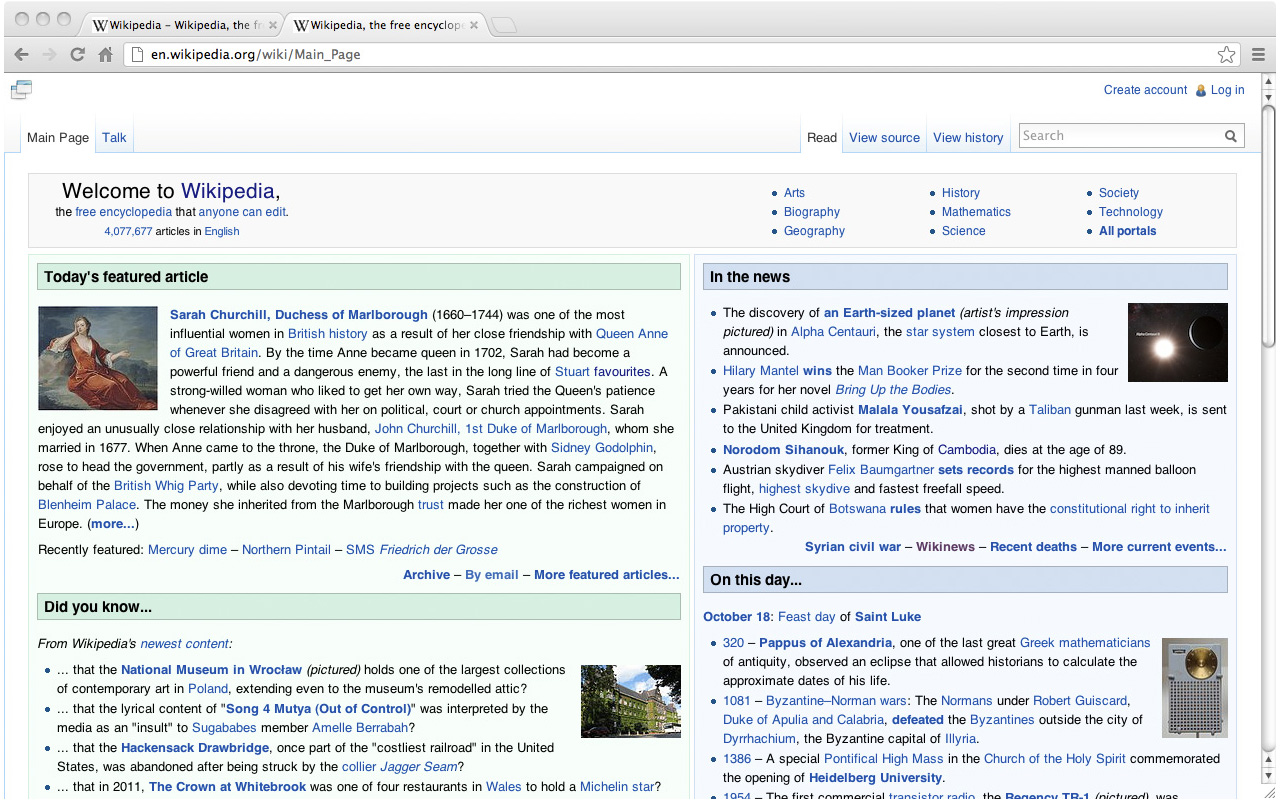Open the Earth-sized planet news image
Viewport: 1280px width, 800px height.
pos(1178,342)
